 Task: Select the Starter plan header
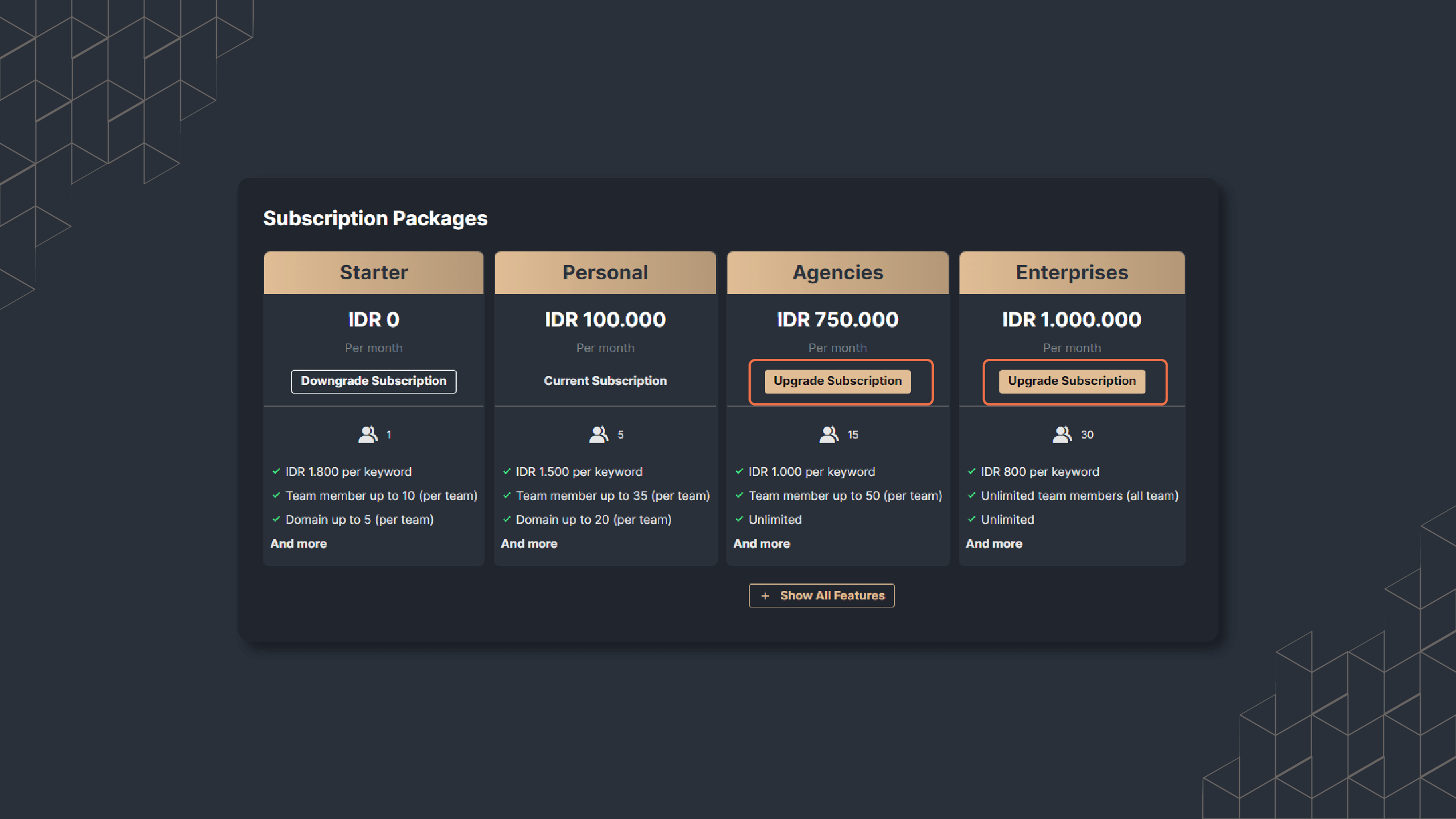(x=374, y=272)
